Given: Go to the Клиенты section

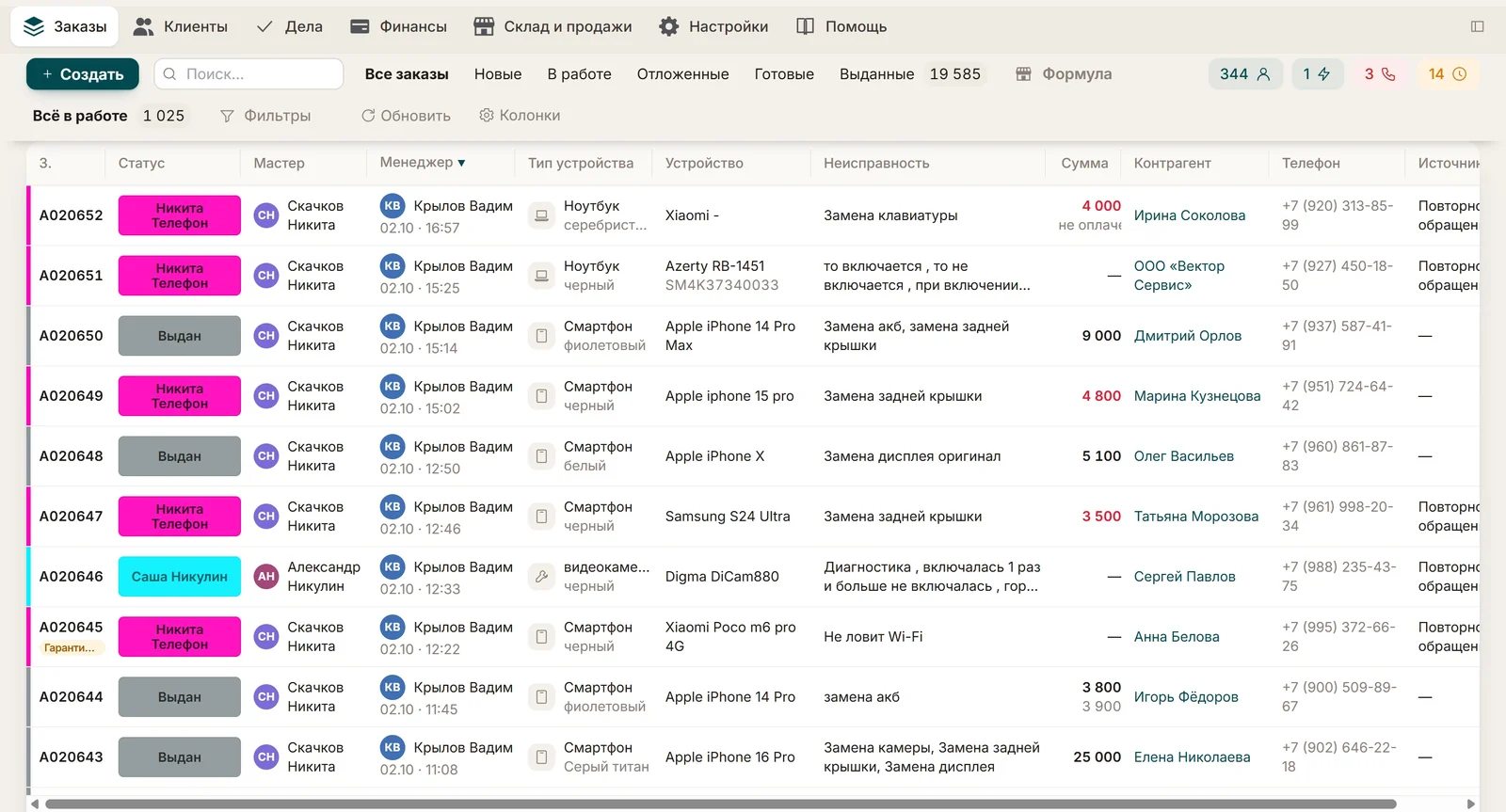Looking at the screenshot, I should 181,26.
